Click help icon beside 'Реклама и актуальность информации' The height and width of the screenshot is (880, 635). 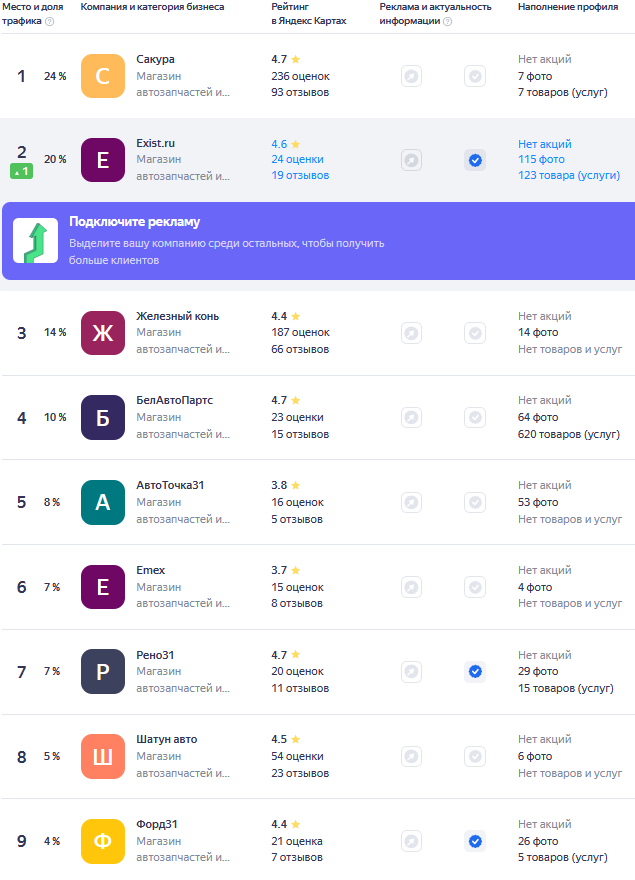tap(447, 21)
